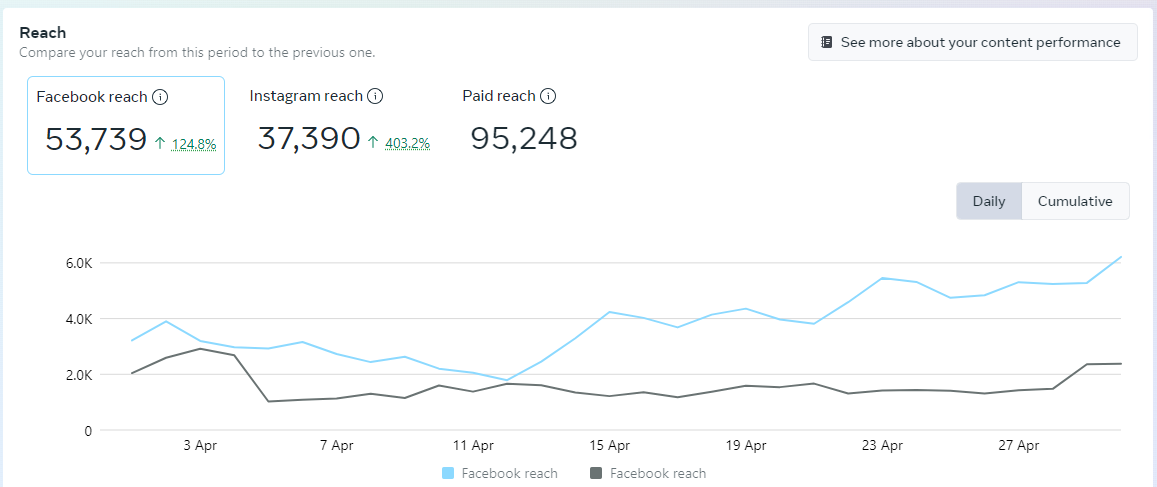Select the Instagram reach value 37,390
Image resolution: width=1157 pixels, height=487 pixels.
click(308, 139)
